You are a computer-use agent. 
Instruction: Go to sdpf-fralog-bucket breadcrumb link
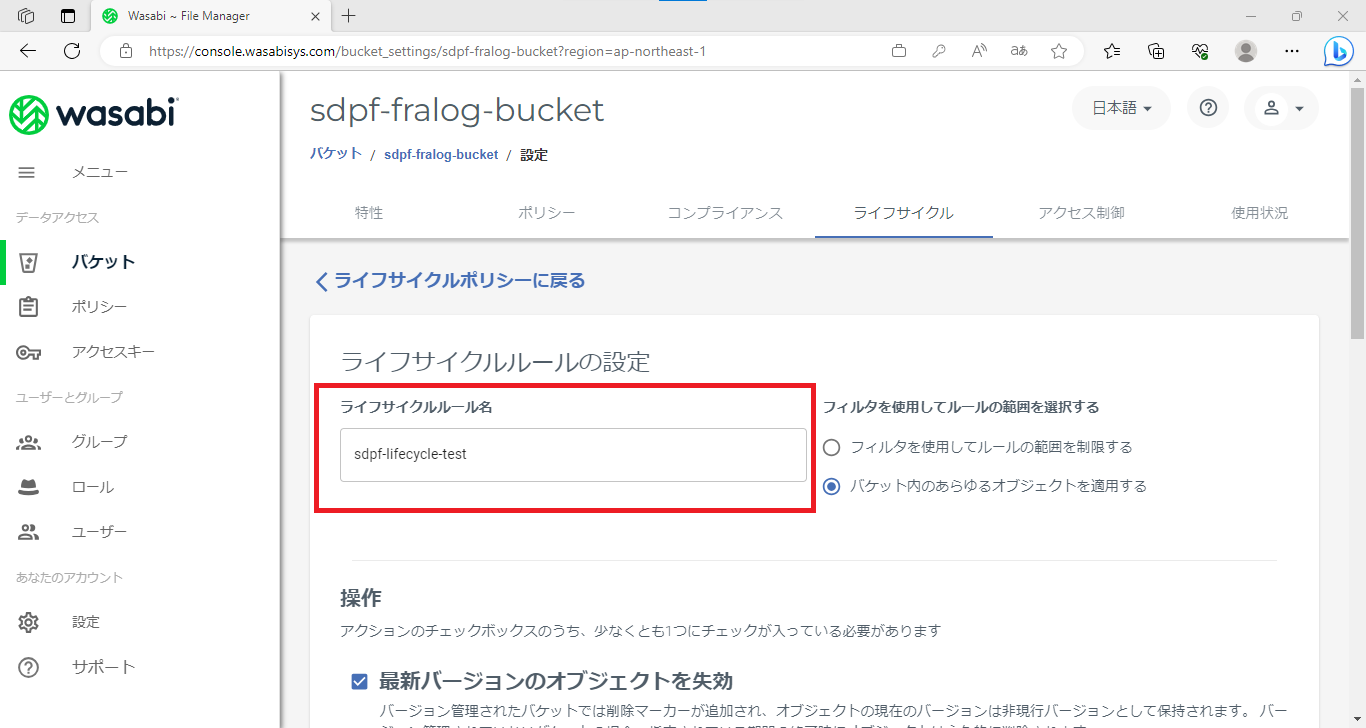tap(441, 155)
